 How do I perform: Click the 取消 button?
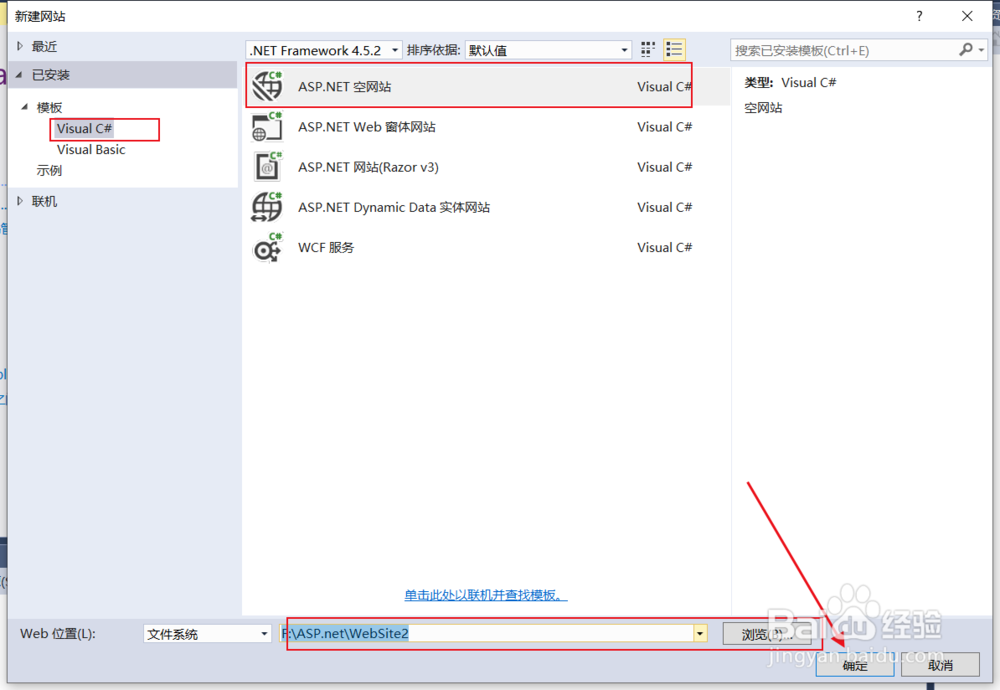tap(940, 665)
